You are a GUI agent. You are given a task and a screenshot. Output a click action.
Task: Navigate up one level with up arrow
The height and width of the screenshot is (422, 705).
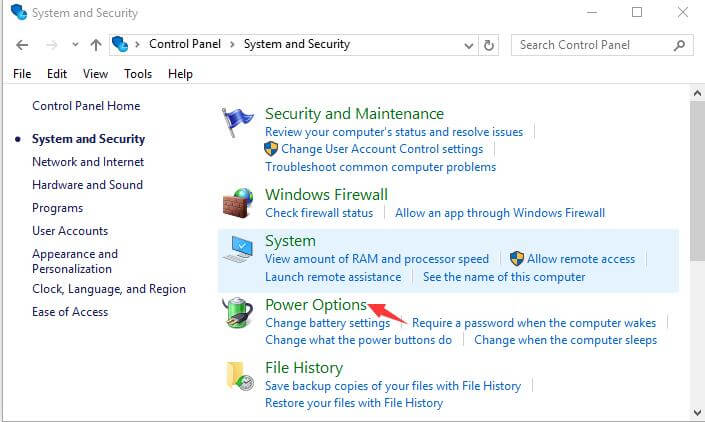tap(95, 45)
